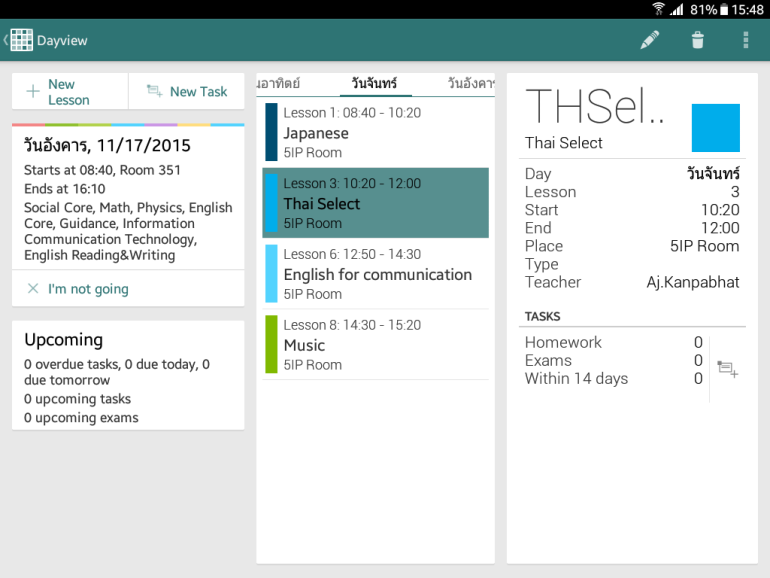770x578 pixels.
Task: Delete lesson with trash icon
Action: (x=698, y=40)
